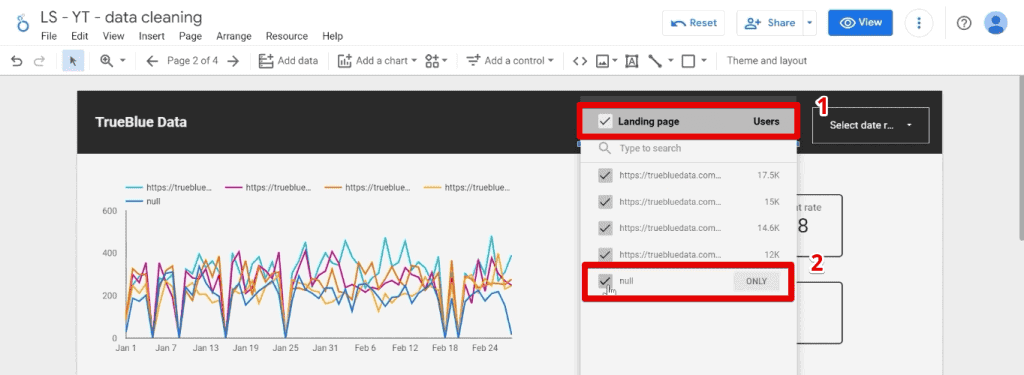The height and width of the screenshot is (375, 1024).
Task: Toggle the Landing page select-all checkbox
Action: (x=605, y=122)
